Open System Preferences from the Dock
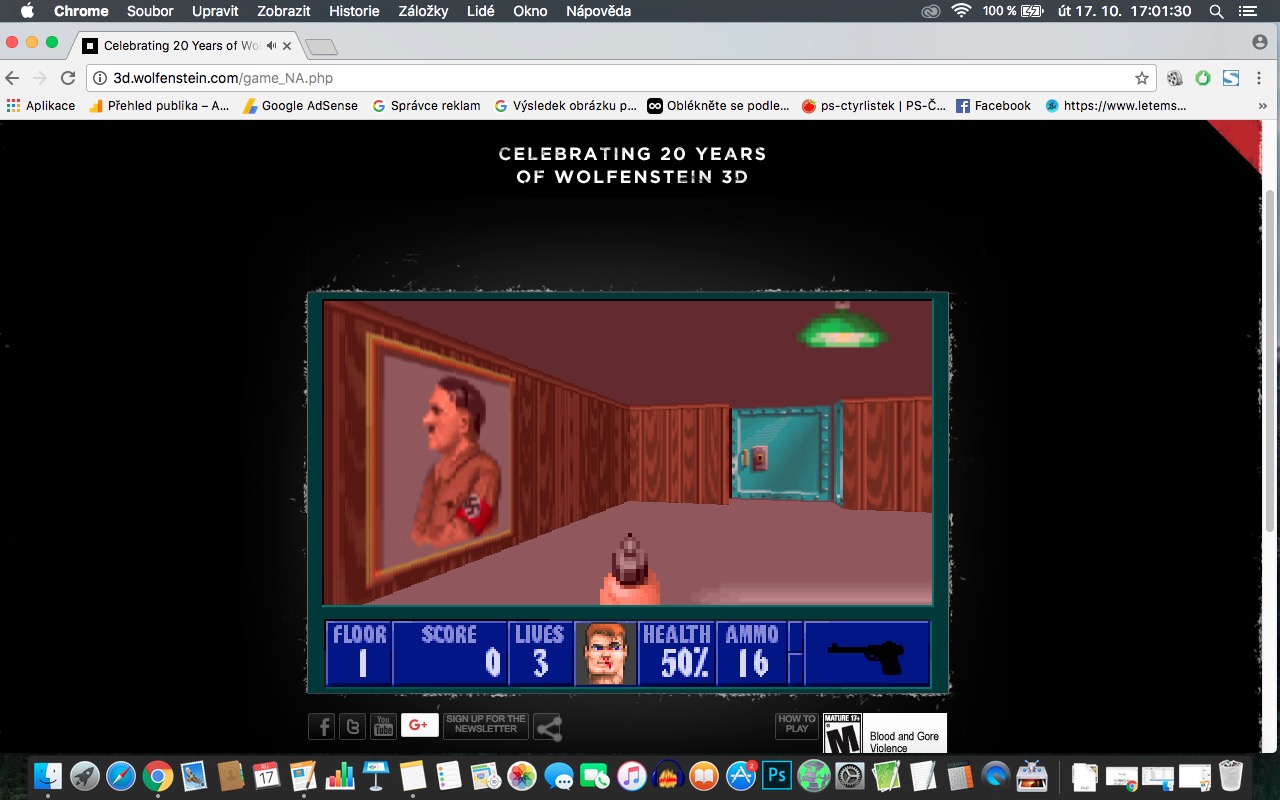The image size is (1280, 800). tap(850, 776)
